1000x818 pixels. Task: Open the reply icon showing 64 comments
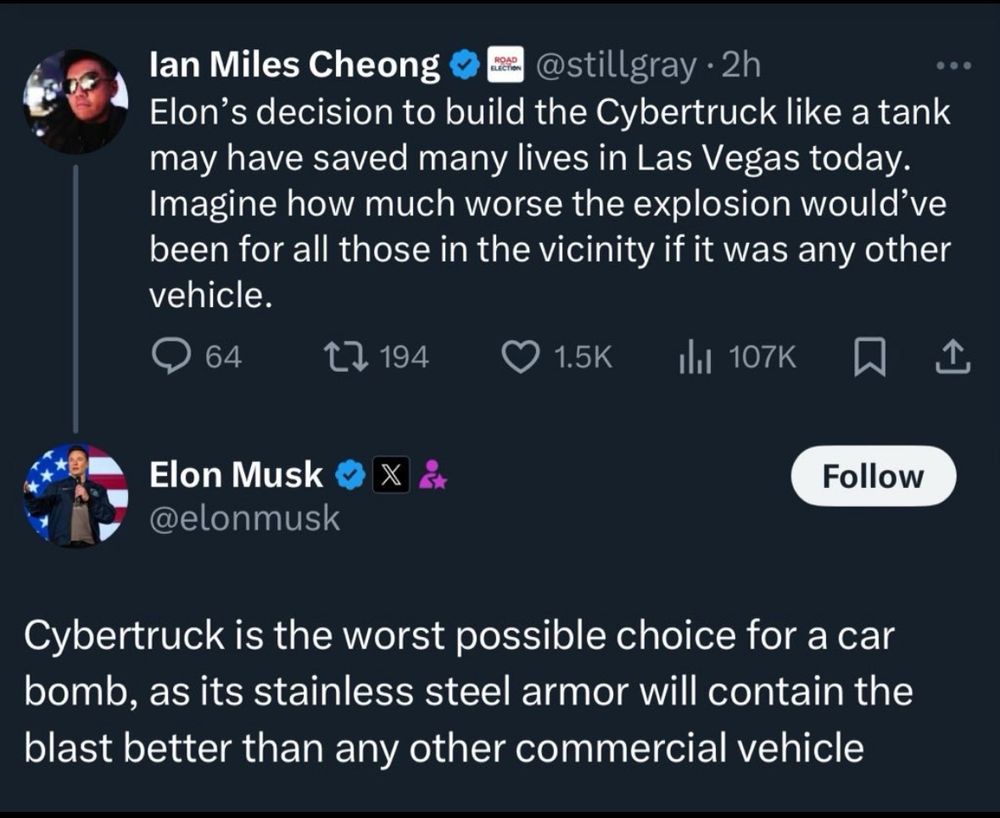click(x=171, y=356)
